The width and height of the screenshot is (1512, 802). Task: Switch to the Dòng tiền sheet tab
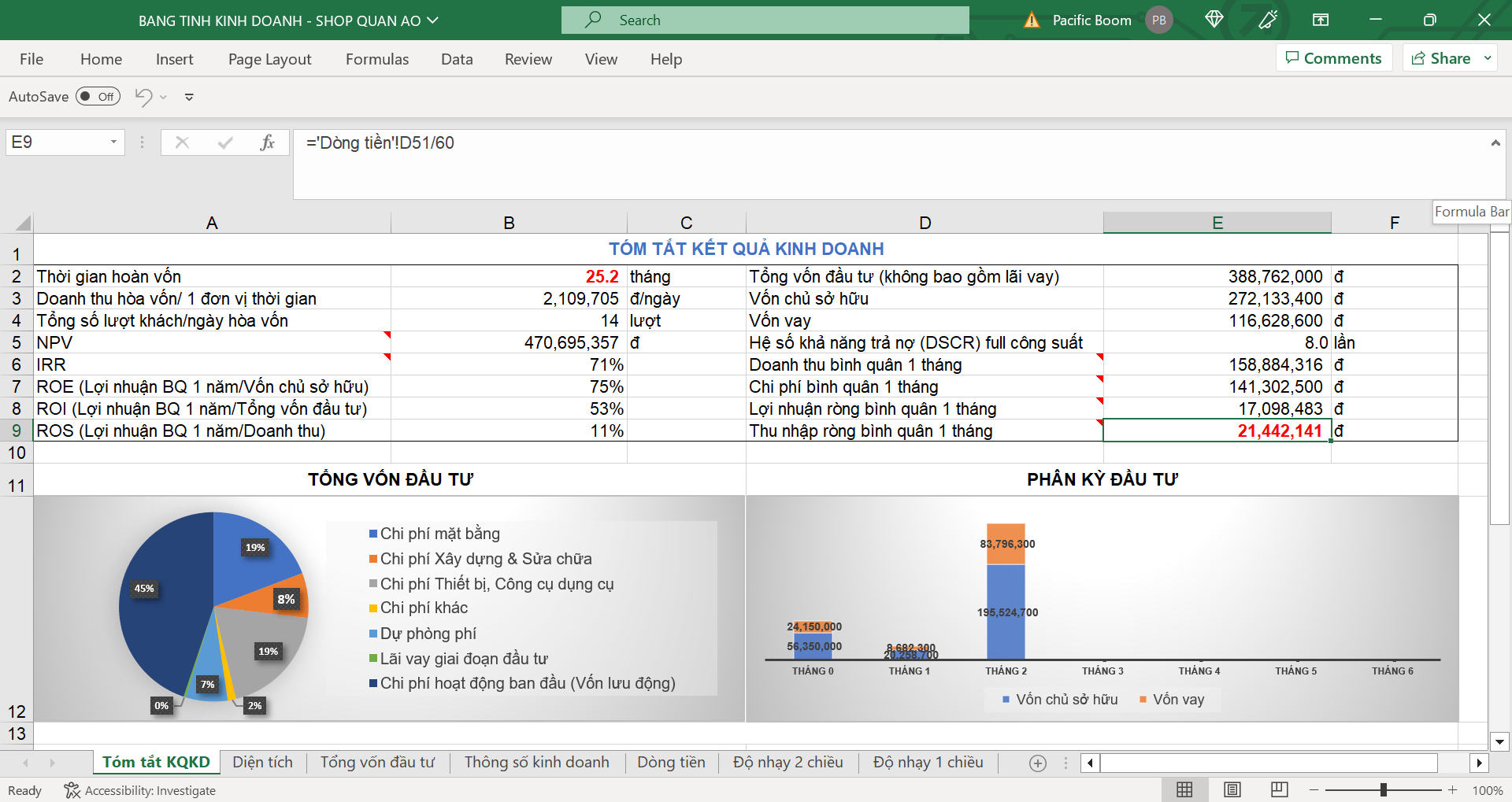(671, 762)
